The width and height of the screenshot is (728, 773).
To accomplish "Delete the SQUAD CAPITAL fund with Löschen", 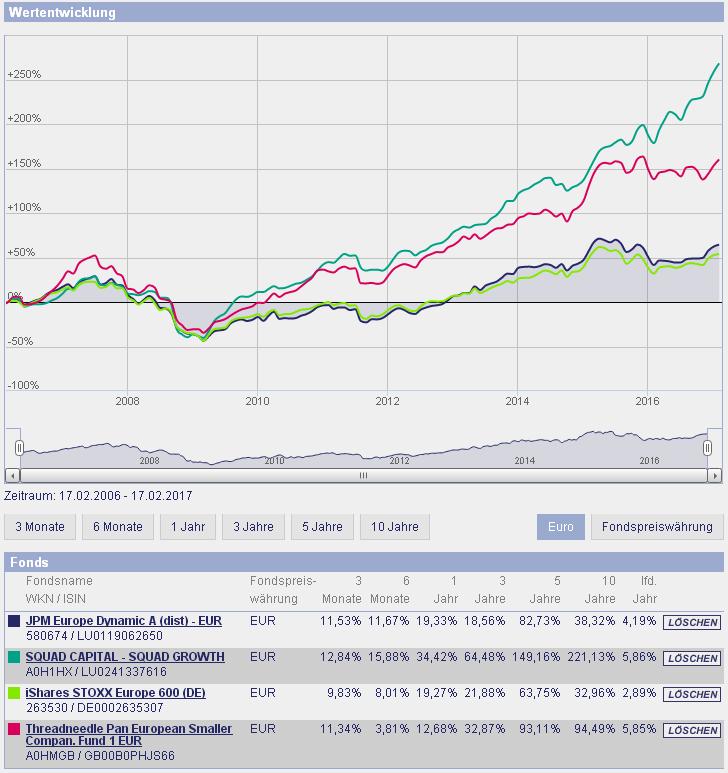I will (x=691, y=658).
